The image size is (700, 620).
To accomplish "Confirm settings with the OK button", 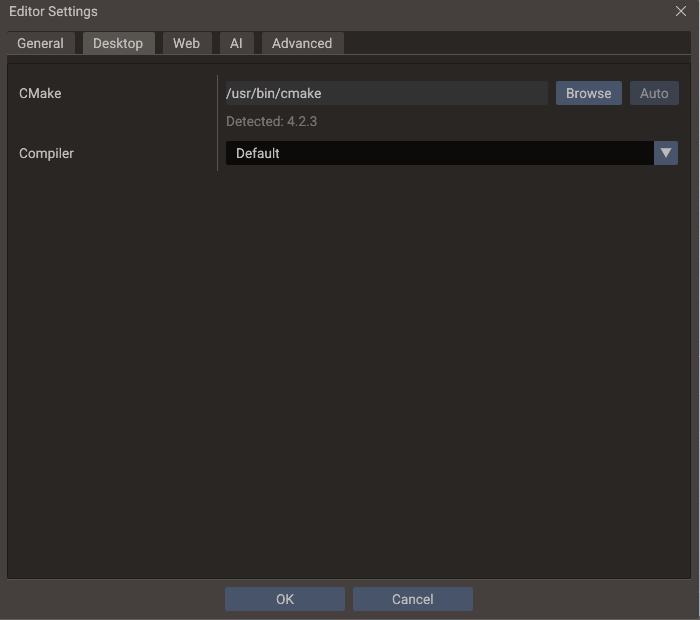I will tap(285, 599).
